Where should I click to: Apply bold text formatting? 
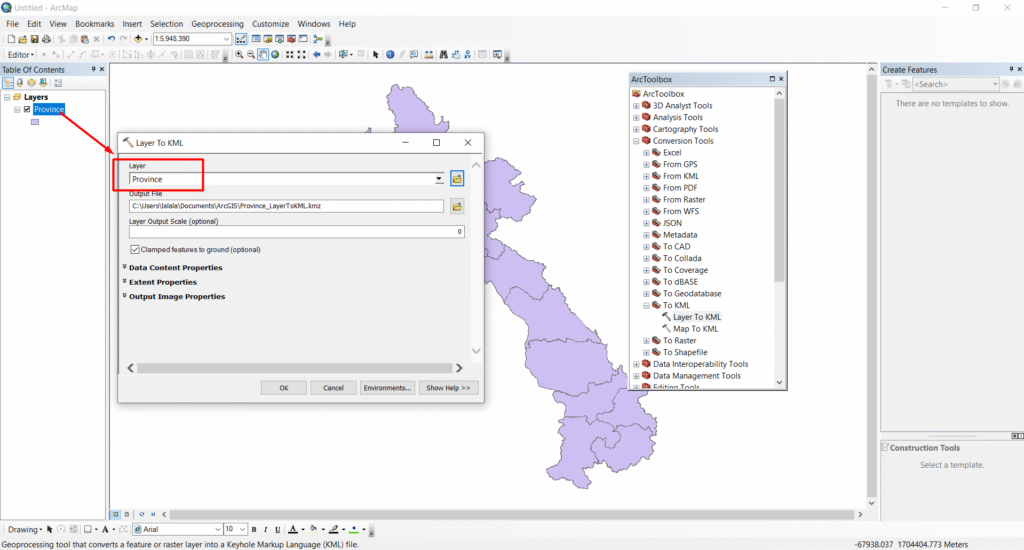click(x=254, y=529)
